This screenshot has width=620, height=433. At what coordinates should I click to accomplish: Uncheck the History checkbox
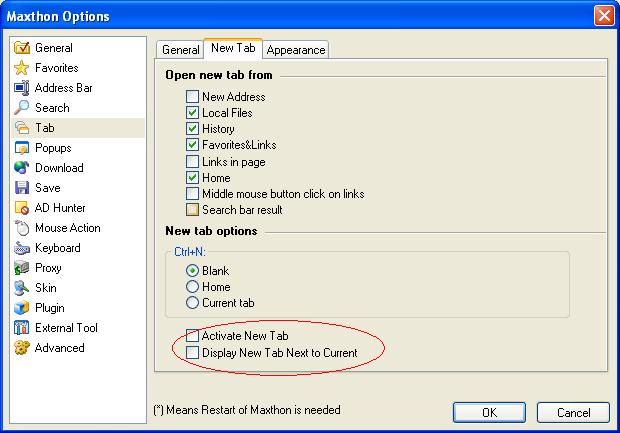coord(192,129)
